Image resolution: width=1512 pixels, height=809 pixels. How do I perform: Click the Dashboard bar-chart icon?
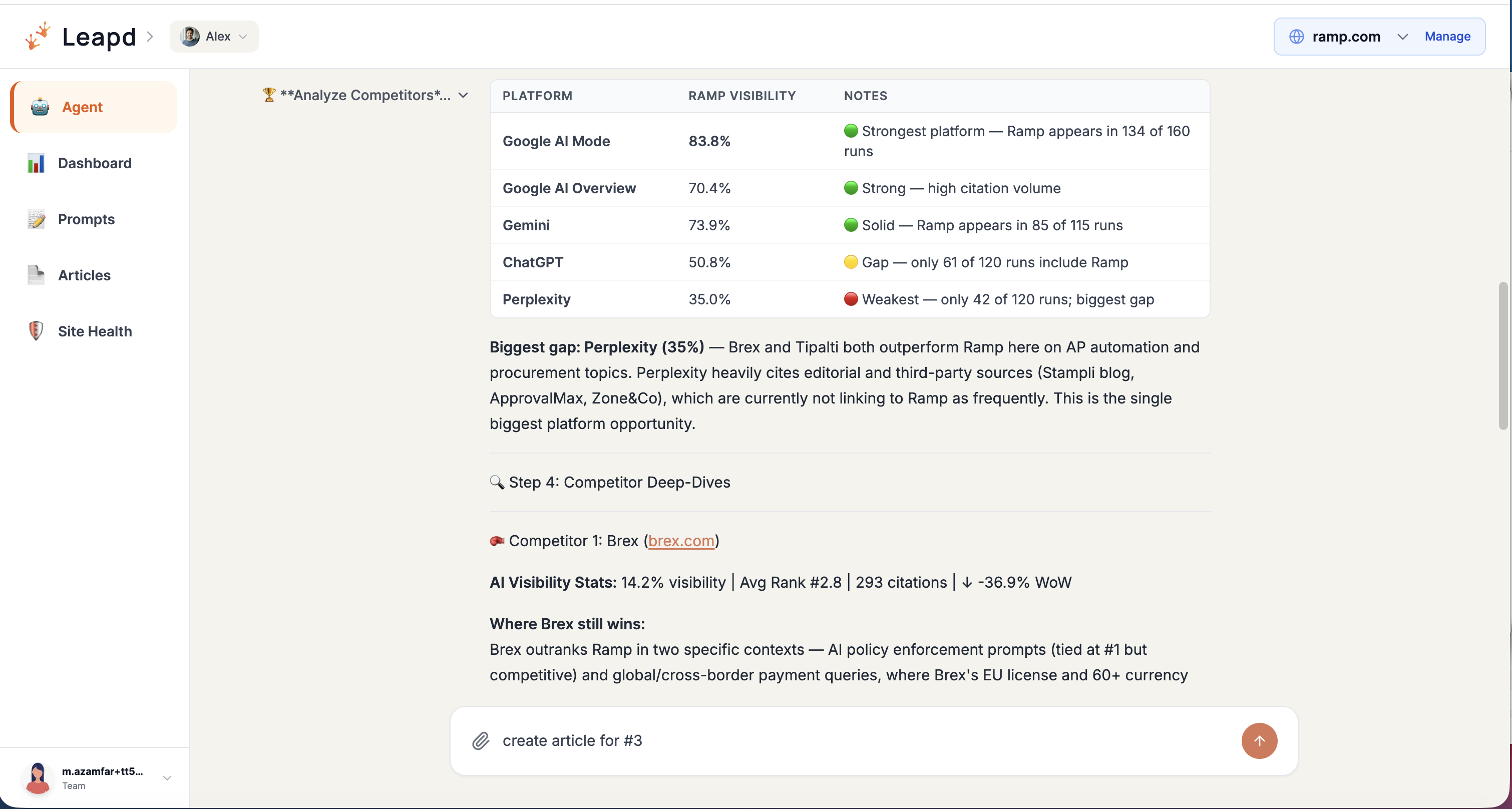(37, 163)
